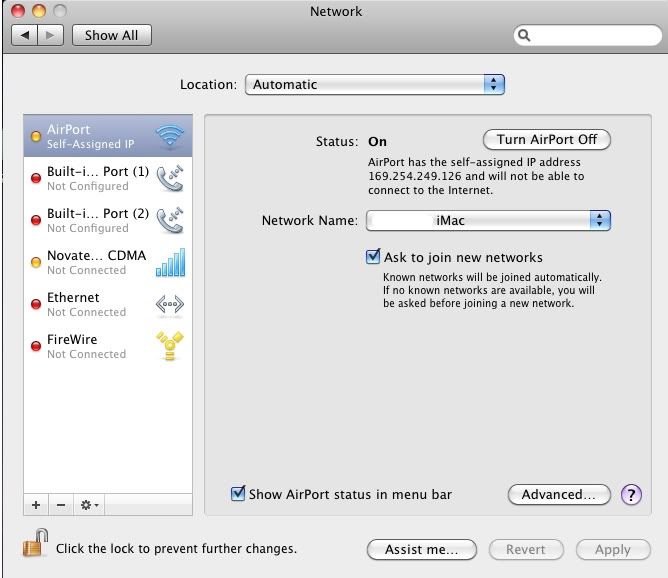Click the Ethernet arrows icon
Screen dimensions: 668x578
[170, 304]
